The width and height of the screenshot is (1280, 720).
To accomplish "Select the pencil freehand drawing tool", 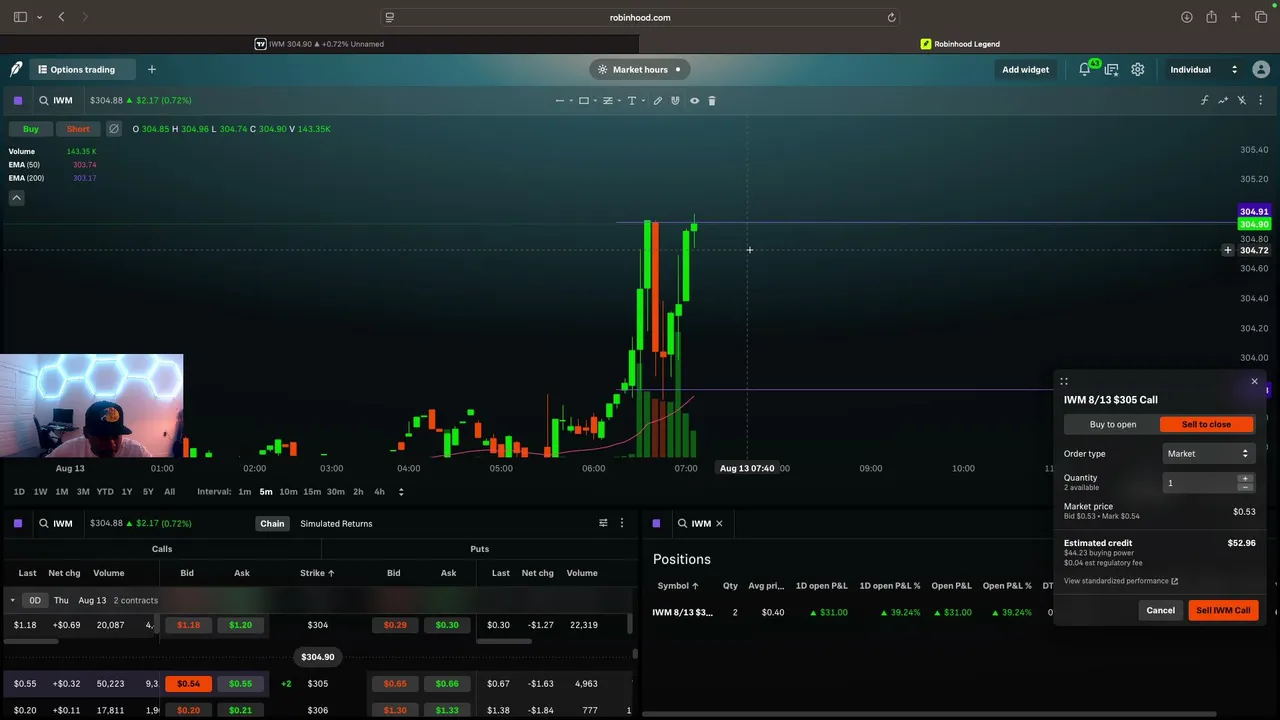I will pyautogui.click(x=658, y=100).
